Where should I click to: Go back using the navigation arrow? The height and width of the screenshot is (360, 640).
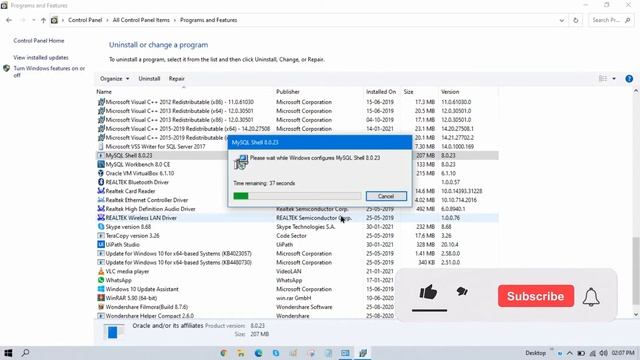pyautogui.click(x=9, y=20)
